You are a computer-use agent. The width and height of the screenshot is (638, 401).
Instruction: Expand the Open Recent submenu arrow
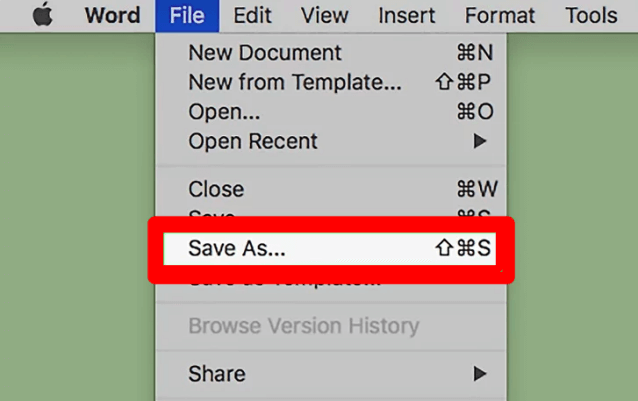coord(480,142)
